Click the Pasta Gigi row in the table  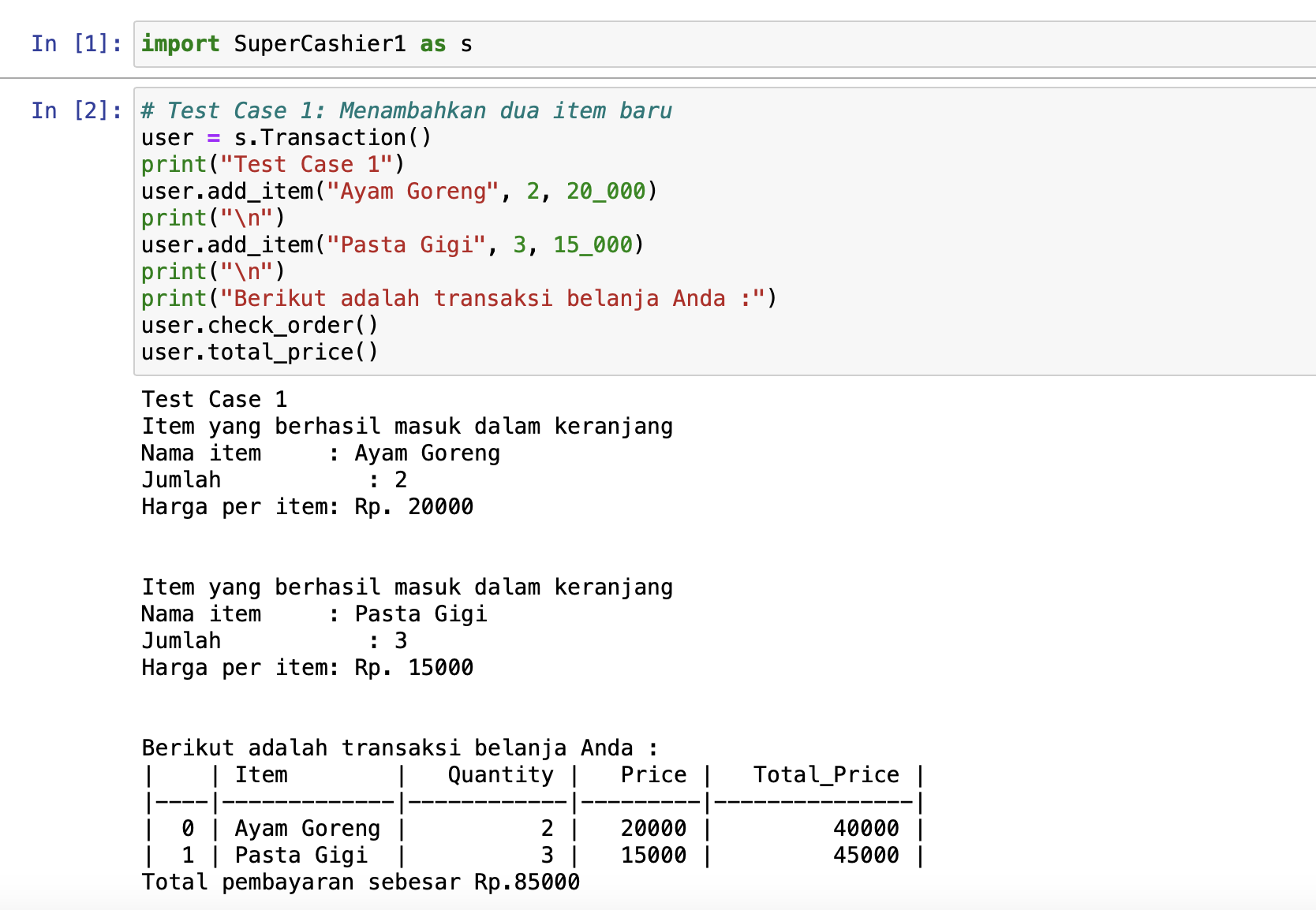pos(301,855)
